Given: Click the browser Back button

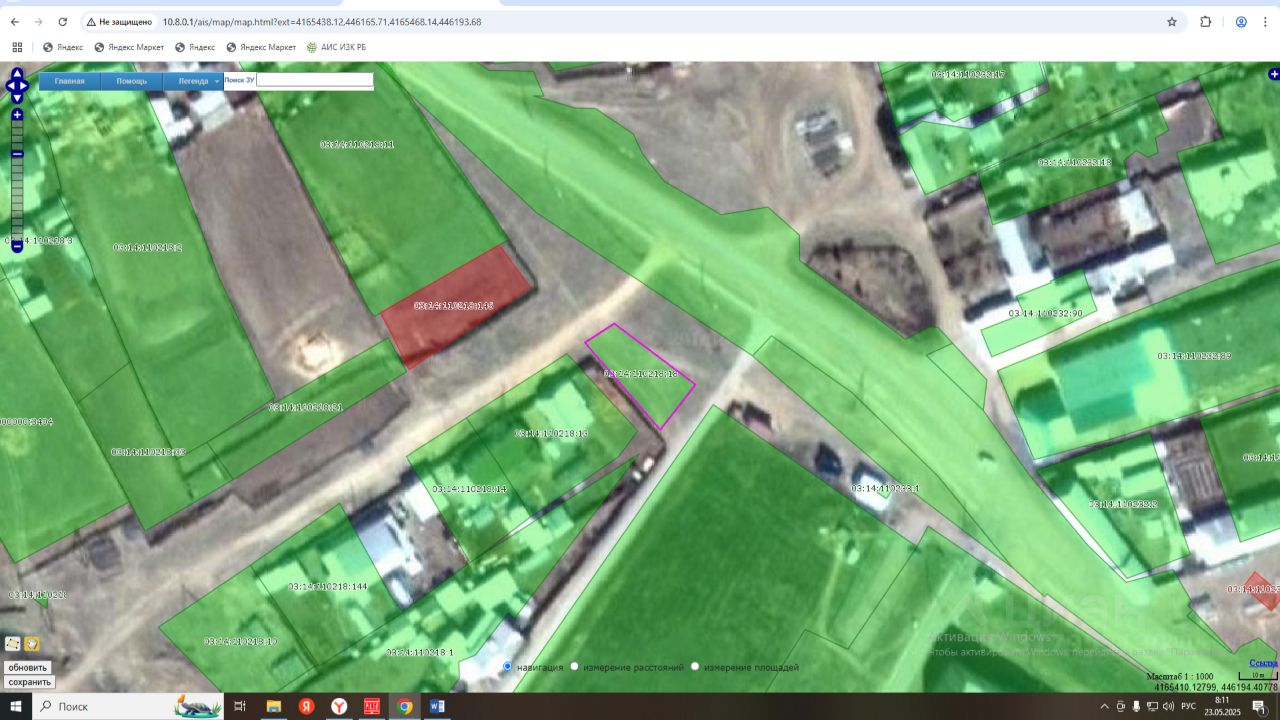Looking at the screenshot, I should (14, 21).
